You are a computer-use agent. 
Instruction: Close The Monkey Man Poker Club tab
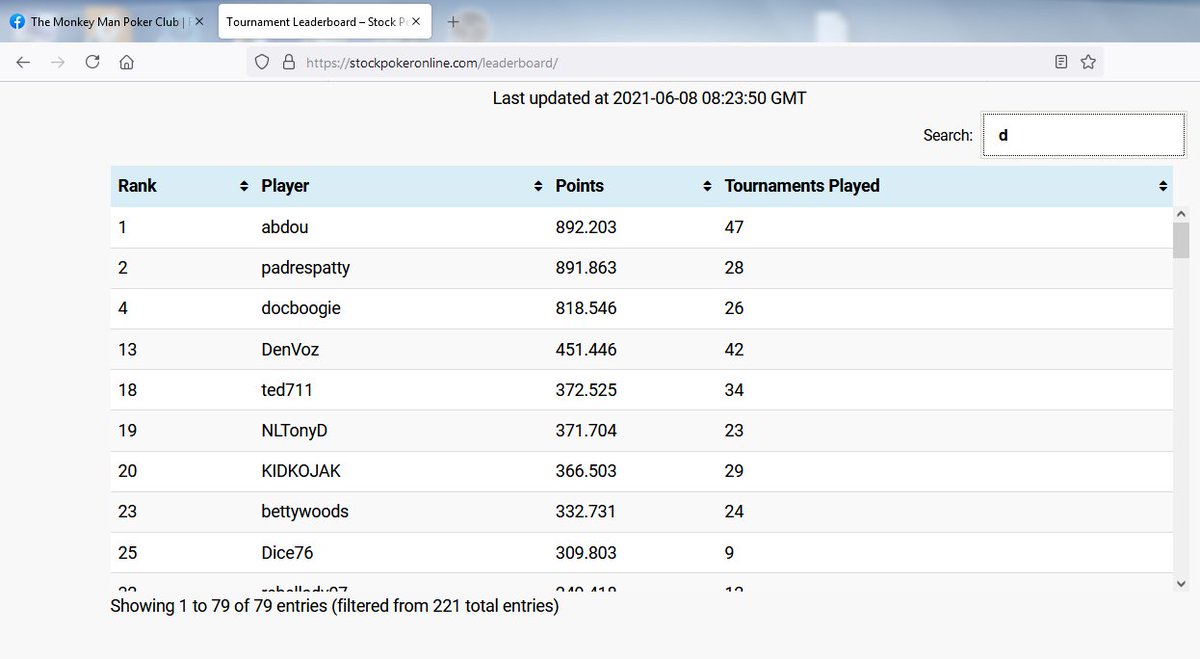[x=199, y=21]
